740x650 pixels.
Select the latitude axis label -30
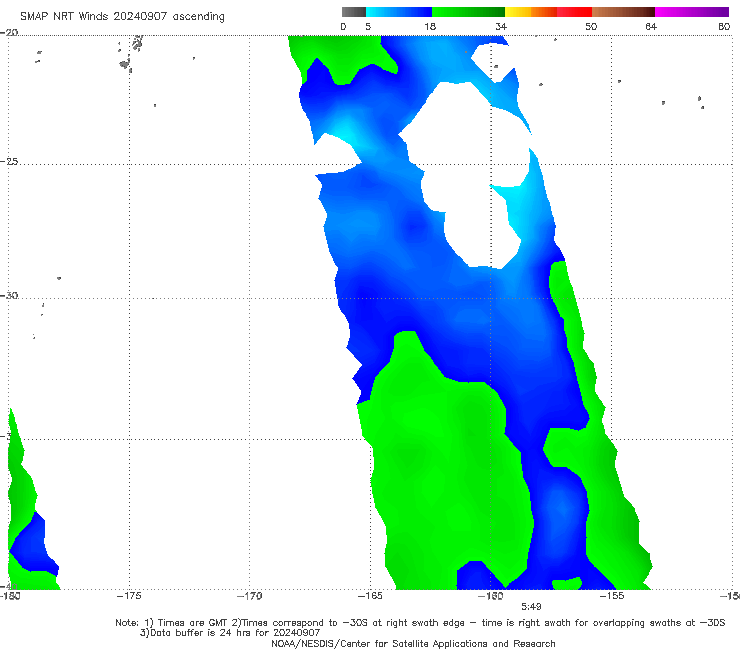click(9, 296)
